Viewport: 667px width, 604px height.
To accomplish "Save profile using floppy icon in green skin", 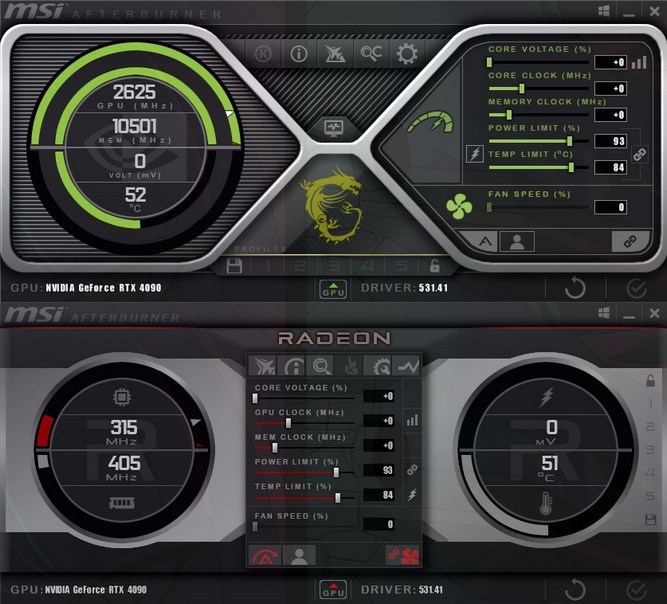I will [234, 266].
